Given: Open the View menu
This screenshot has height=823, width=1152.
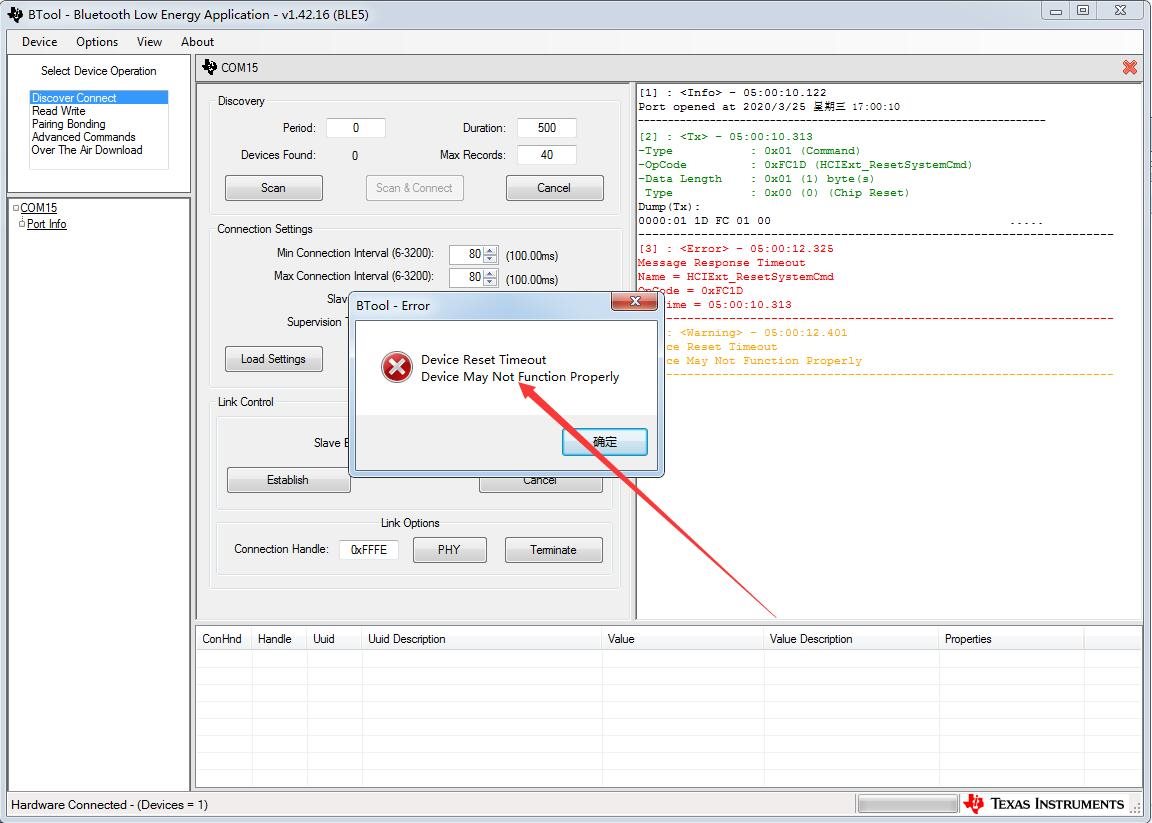Looking at the screenshot, I should (149, 42).
